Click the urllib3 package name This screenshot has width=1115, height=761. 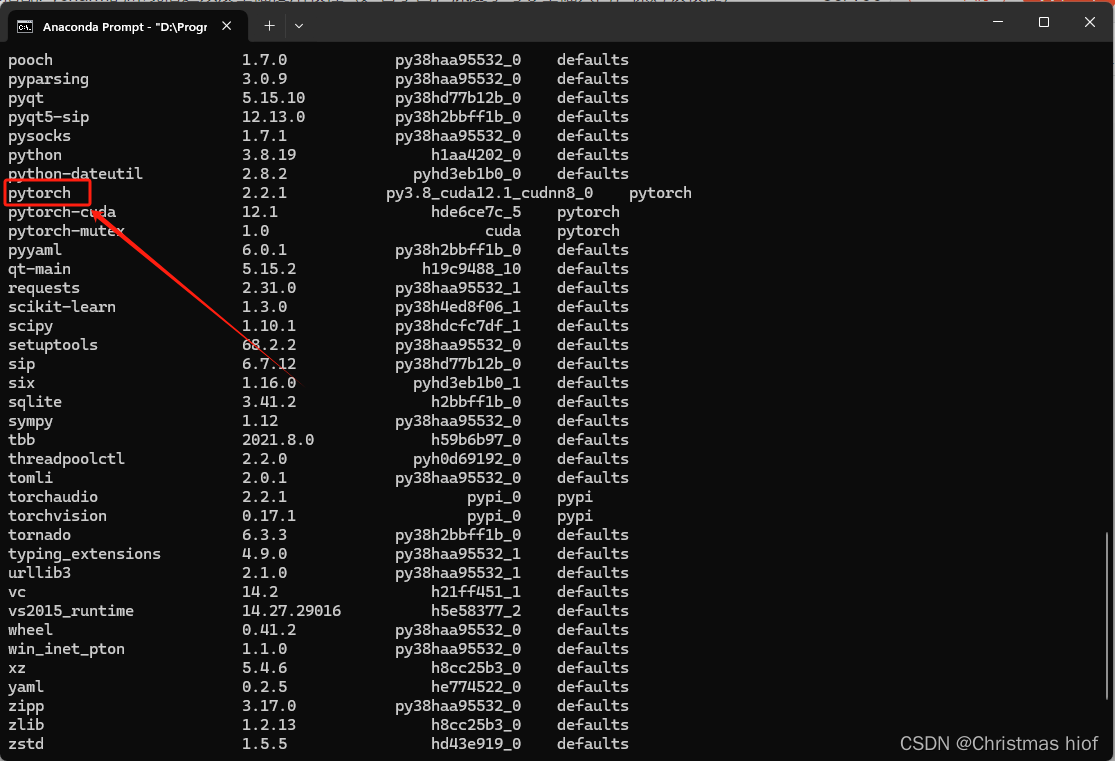[40, 573]
